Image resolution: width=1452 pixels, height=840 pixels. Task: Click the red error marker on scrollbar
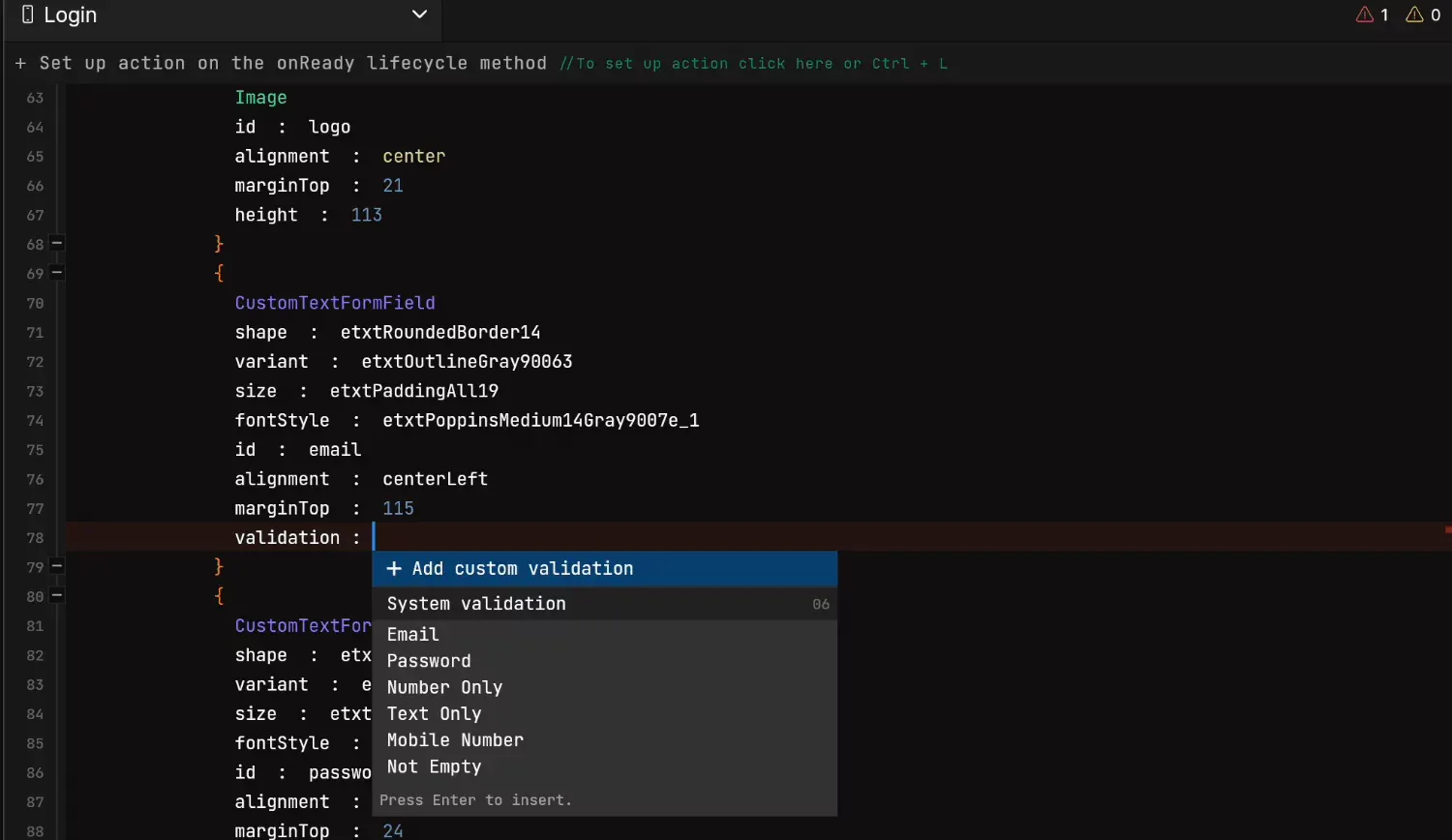coord(1447,530)
